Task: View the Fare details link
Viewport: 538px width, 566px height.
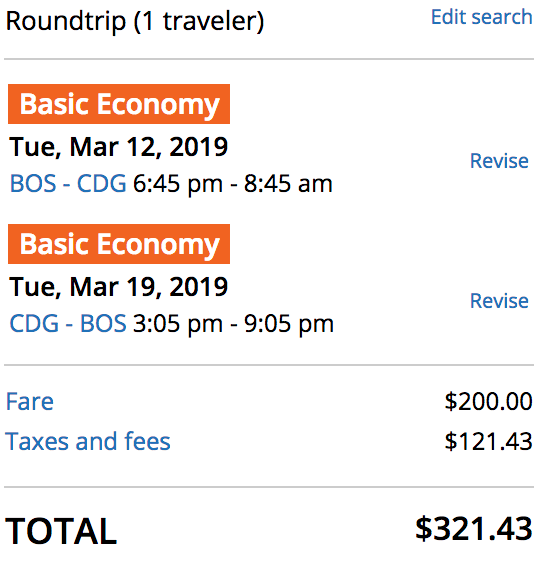Action: (x=30, y=401)
